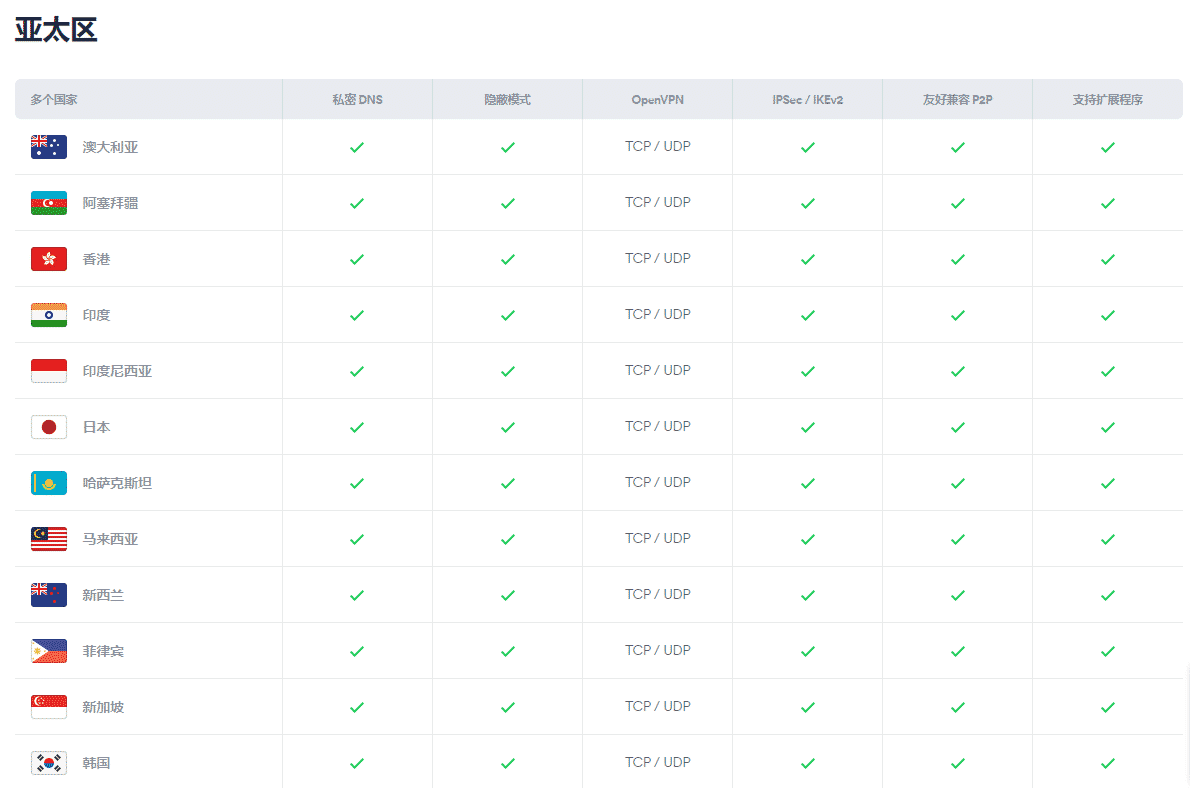The image size is (1190, 788).
Task: Click the 隐蔽模式 checkmark for 香港
Action: click(507, 259)
